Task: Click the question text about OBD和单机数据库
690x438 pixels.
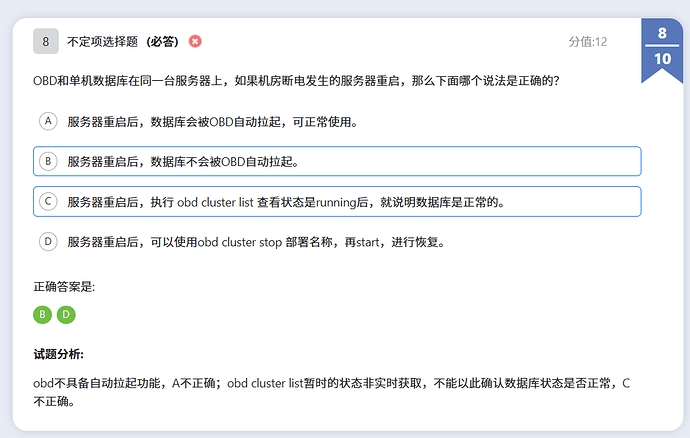Action: pos(295,81)
